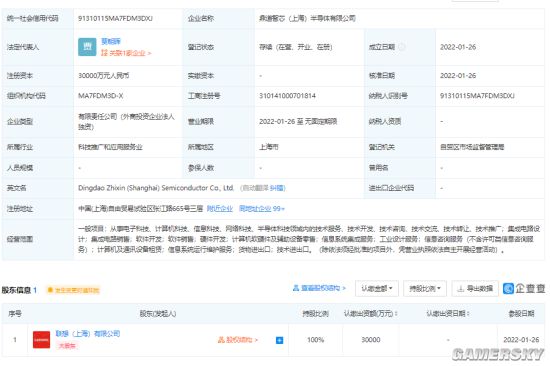
Task: Select registration number 310141000701814
Action: [287, 96]
